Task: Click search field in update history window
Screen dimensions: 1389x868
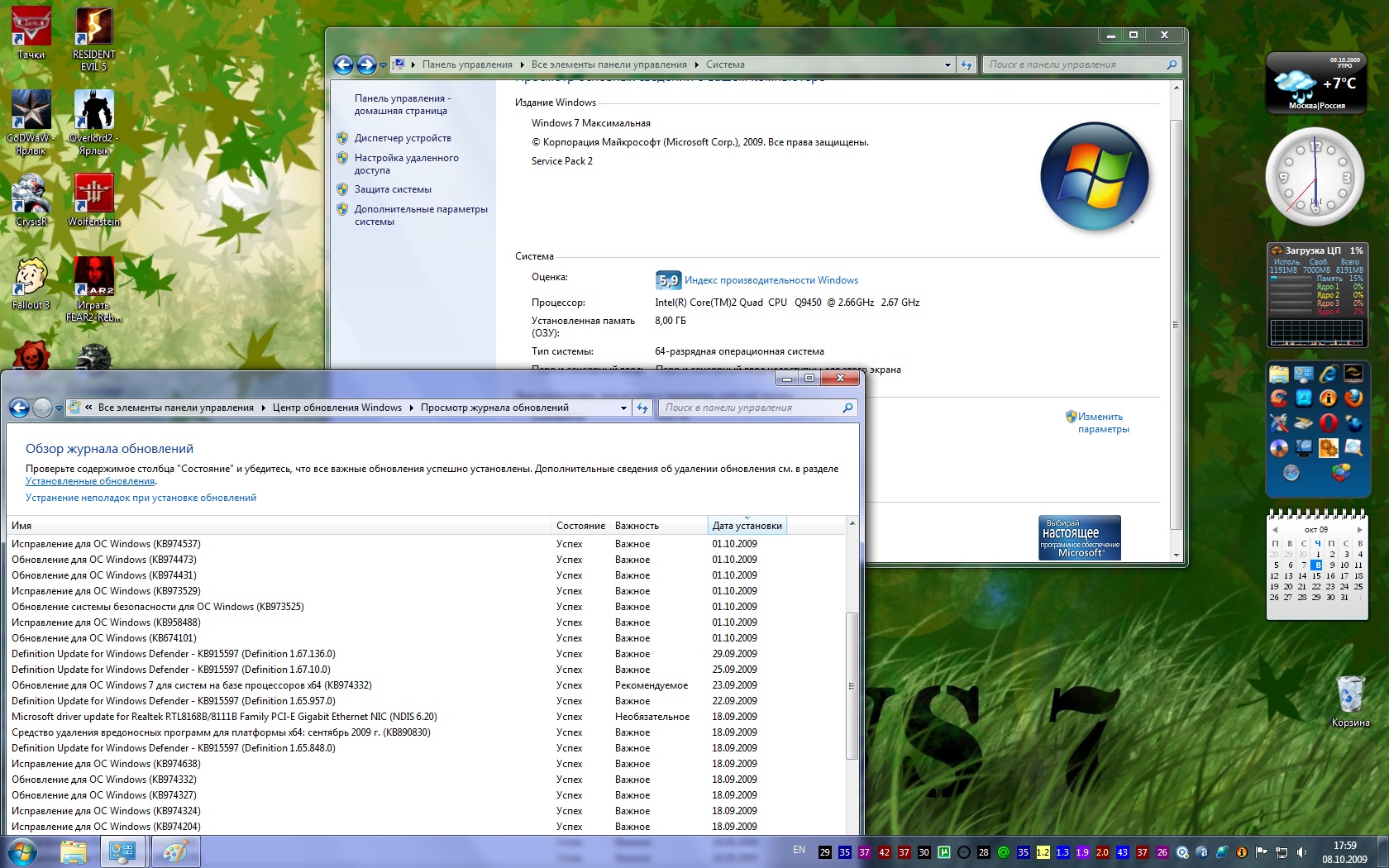Action: (757, 408)
